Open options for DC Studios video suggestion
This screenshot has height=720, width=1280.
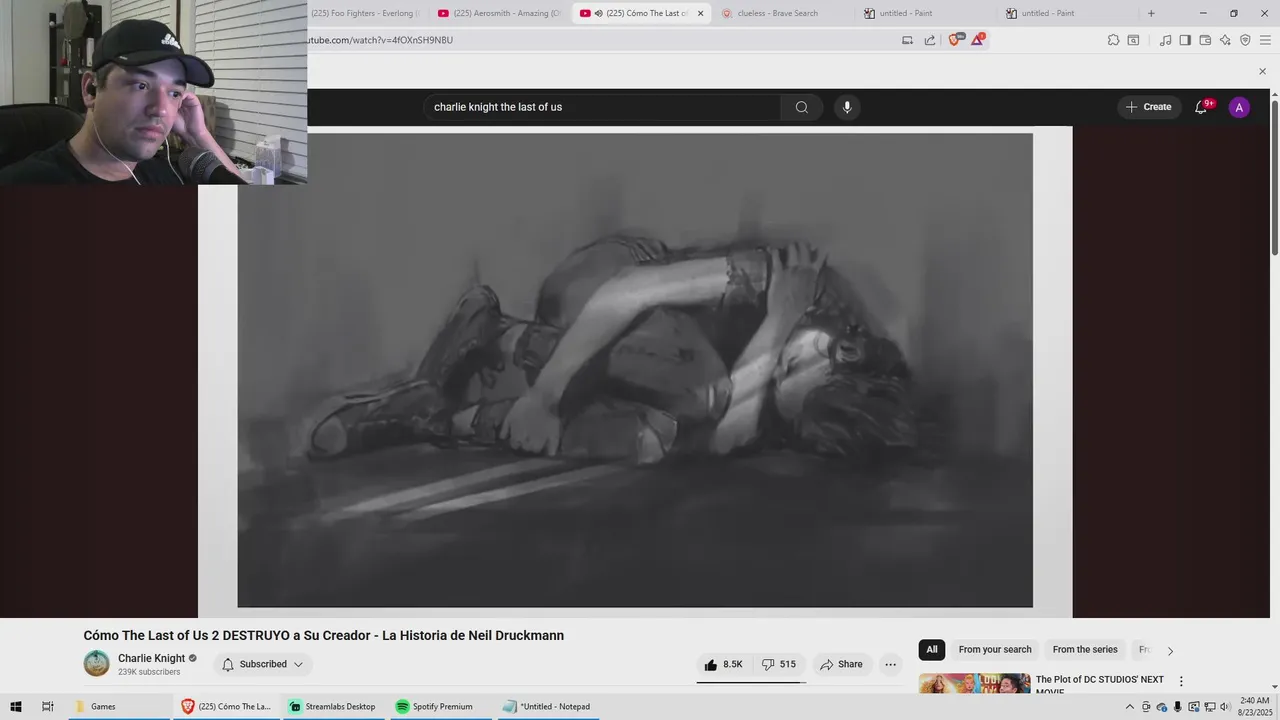point(1181,681)
